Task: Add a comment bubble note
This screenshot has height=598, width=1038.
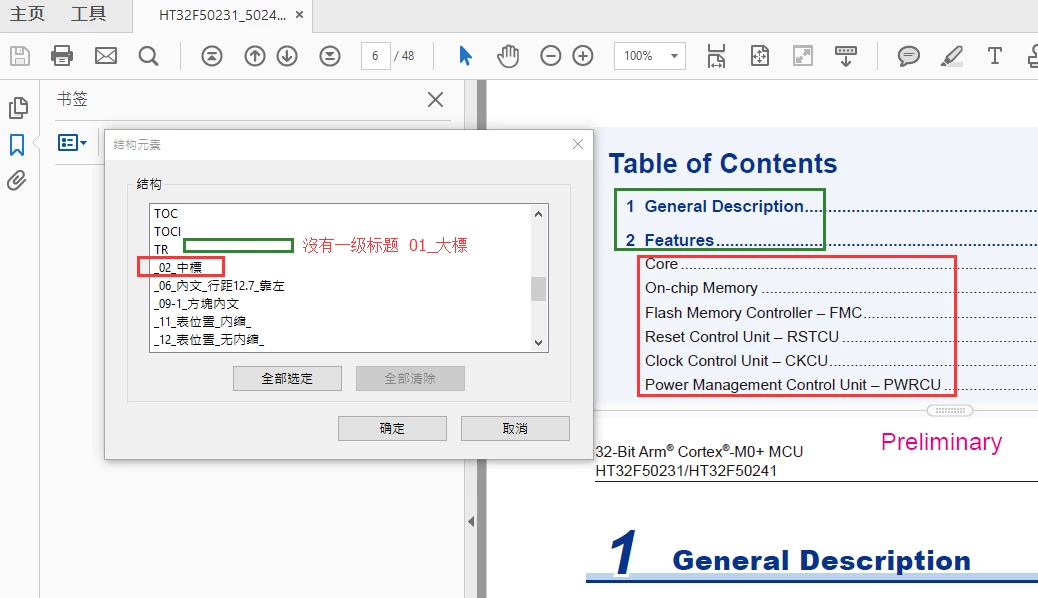Action: click(909, 56)
